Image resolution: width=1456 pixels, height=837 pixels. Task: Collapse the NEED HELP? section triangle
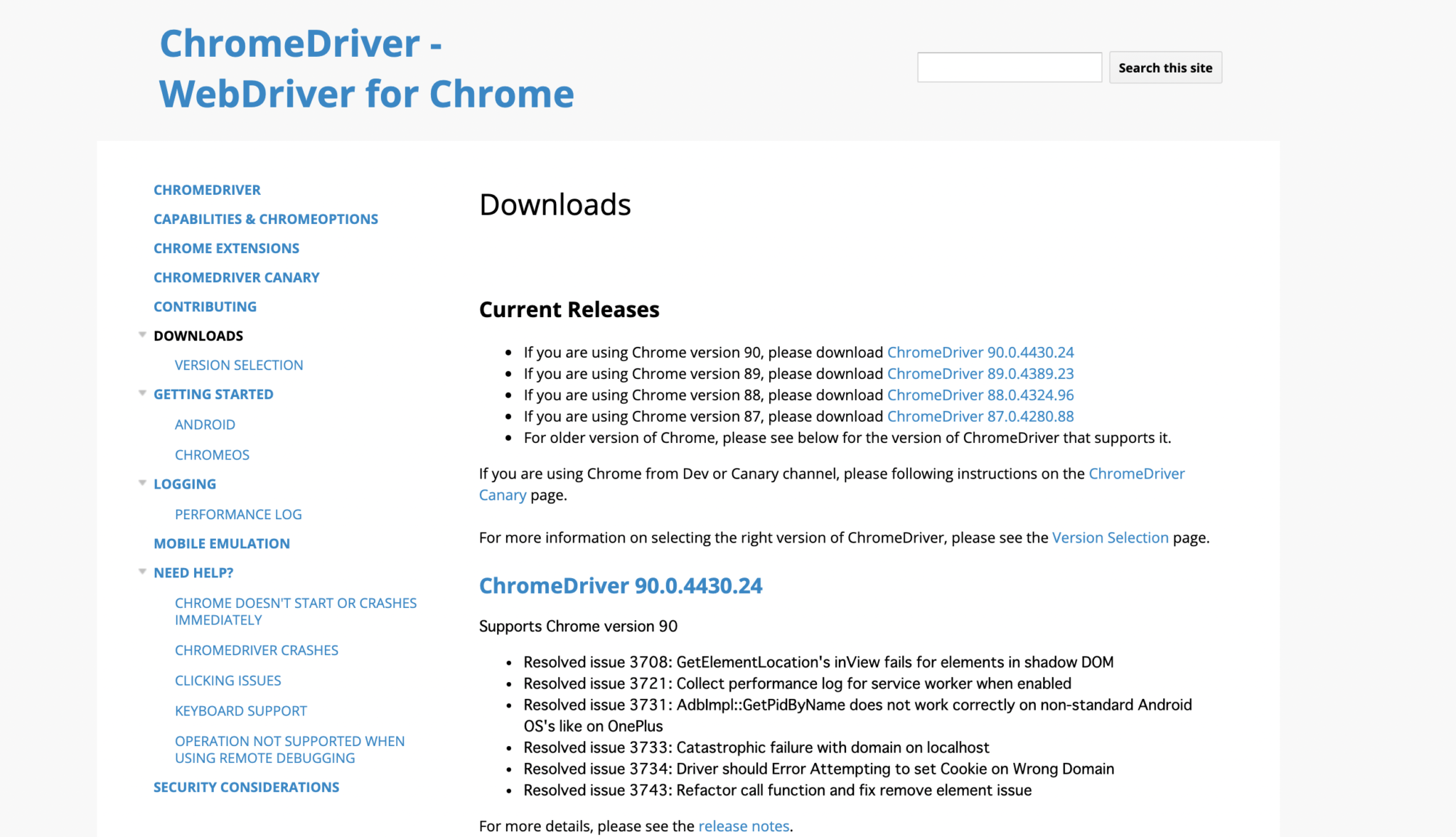click(143, 572)
